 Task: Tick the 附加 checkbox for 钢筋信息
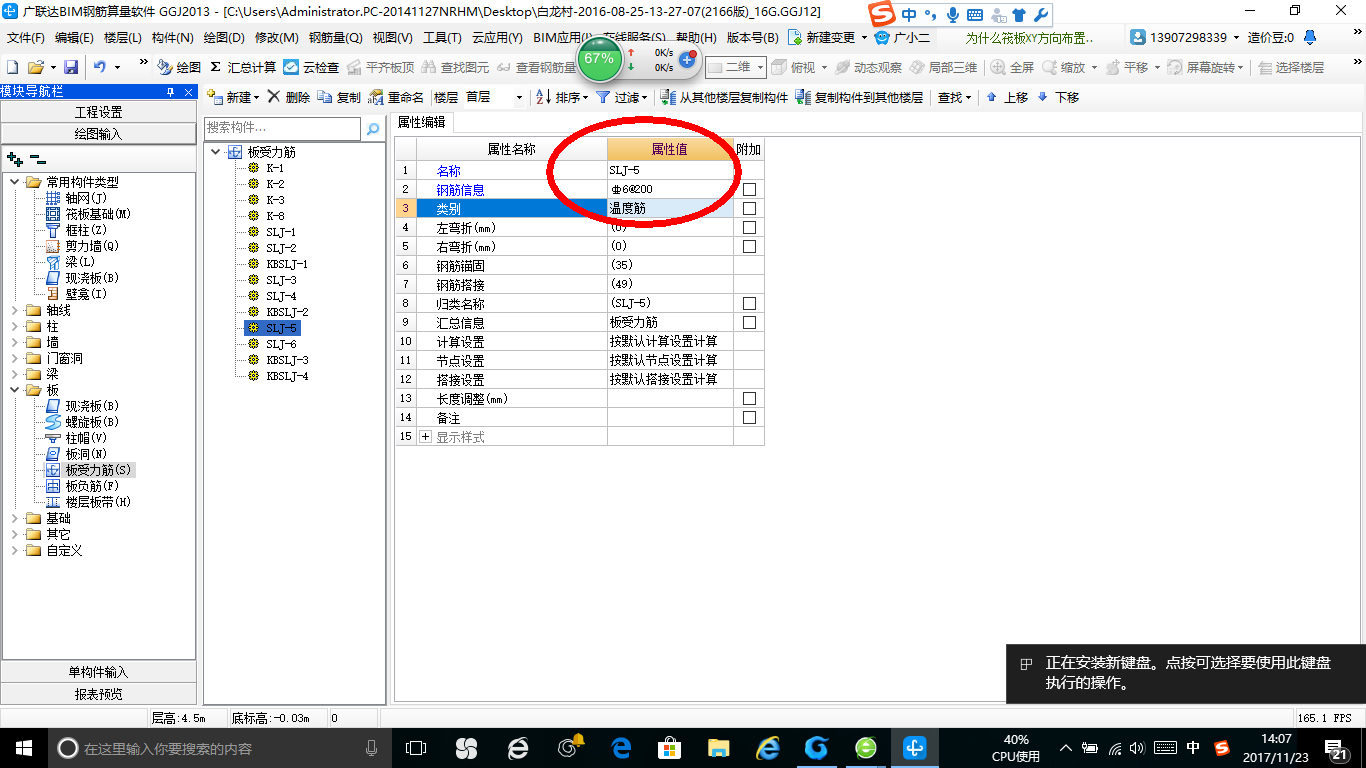click(x=749, y=189)
